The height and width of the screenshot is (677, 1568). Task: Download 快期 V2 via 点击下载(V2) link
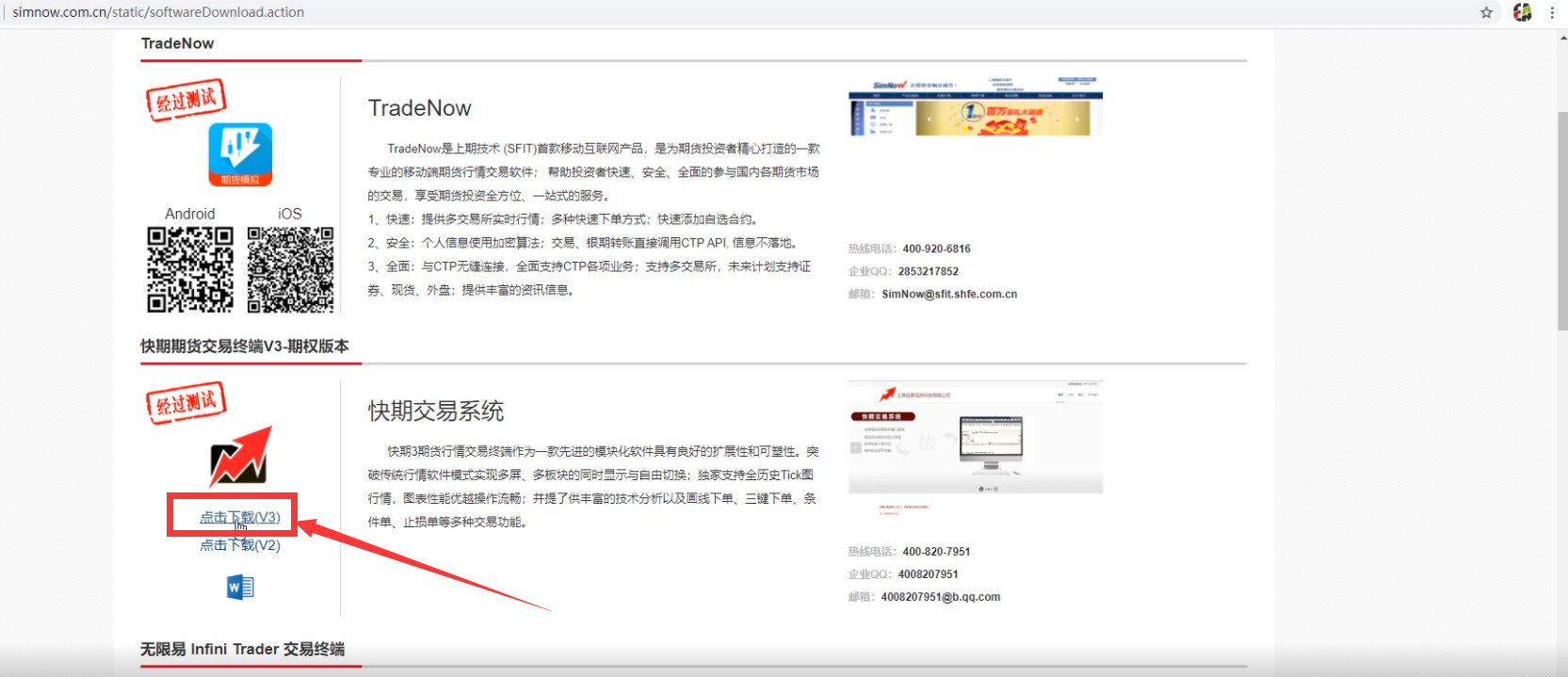click(240, 545)
